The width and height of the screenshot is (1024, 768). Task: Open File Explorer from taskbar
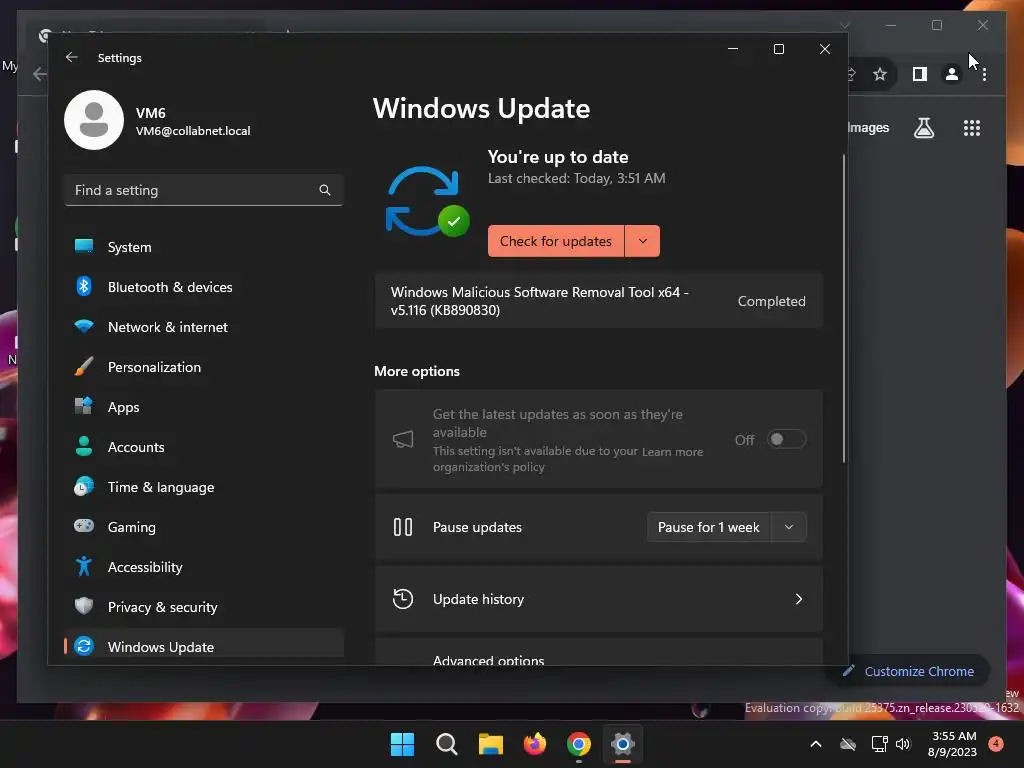pos(490,744)
